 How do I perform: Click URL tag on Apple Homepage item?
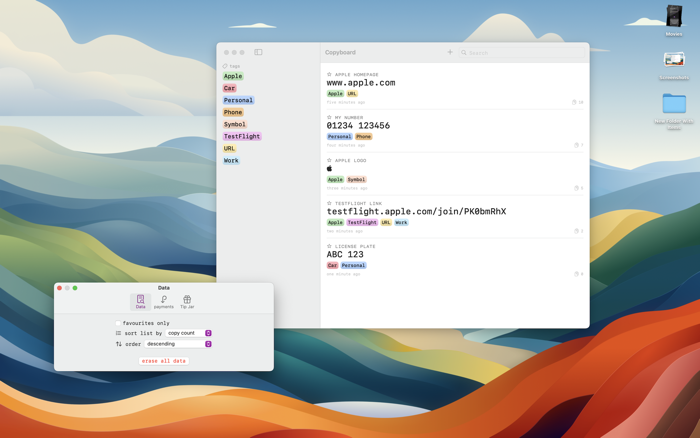coord(352,94)
